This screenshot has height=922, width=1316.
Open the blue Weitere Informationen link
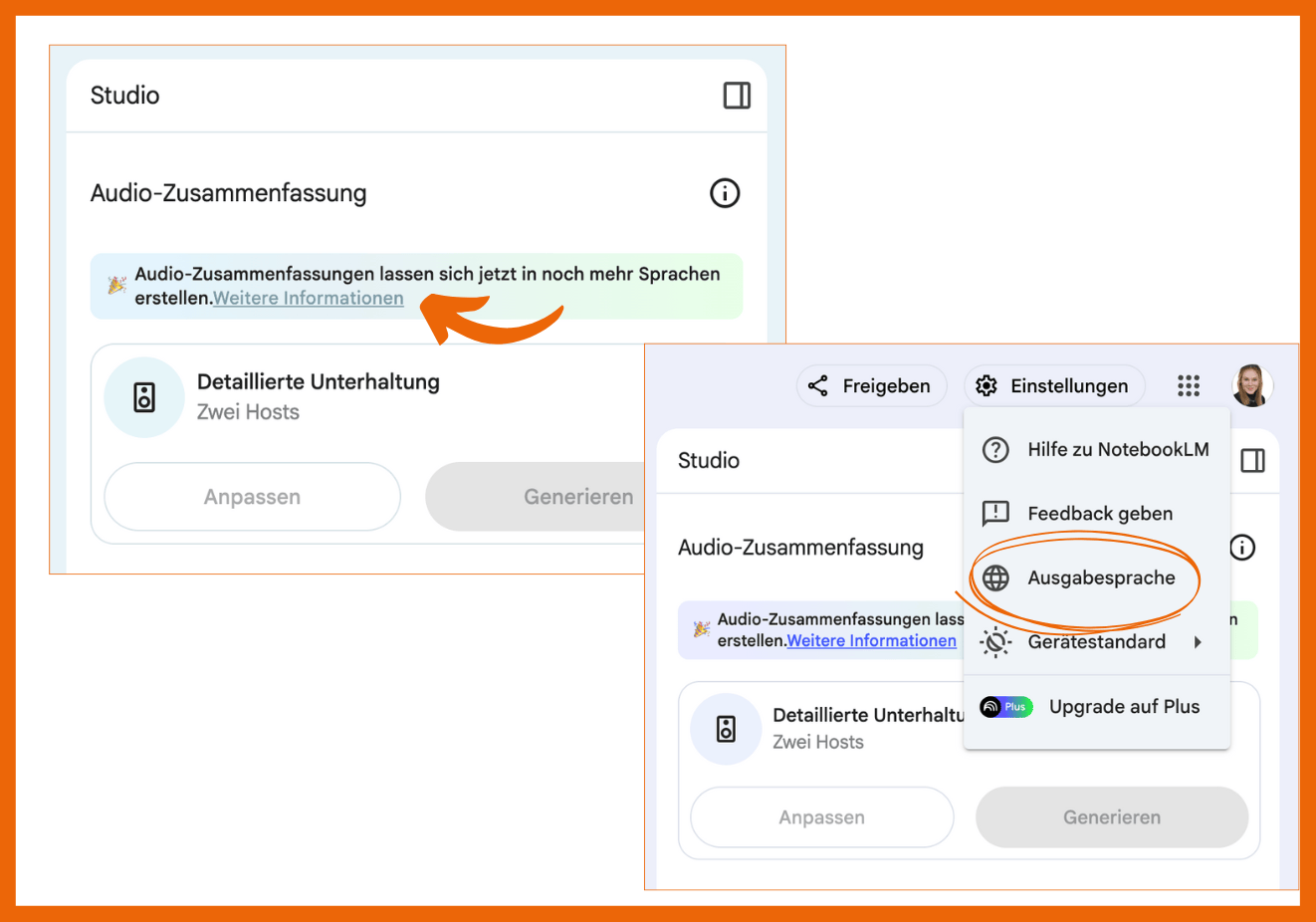pos(871,641)
